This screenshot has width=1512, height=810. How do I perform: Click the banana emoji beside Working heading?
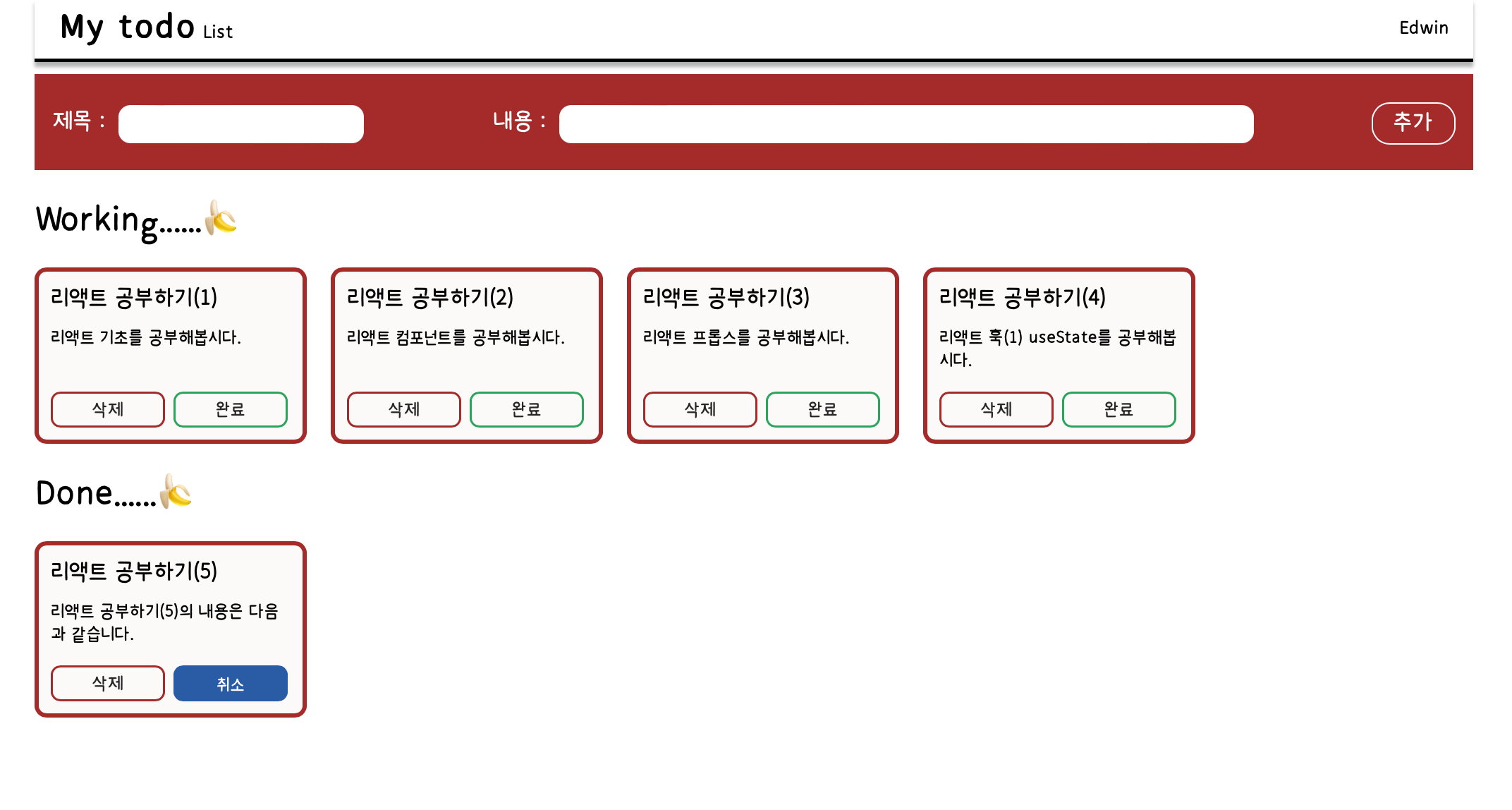coord(221,217)
